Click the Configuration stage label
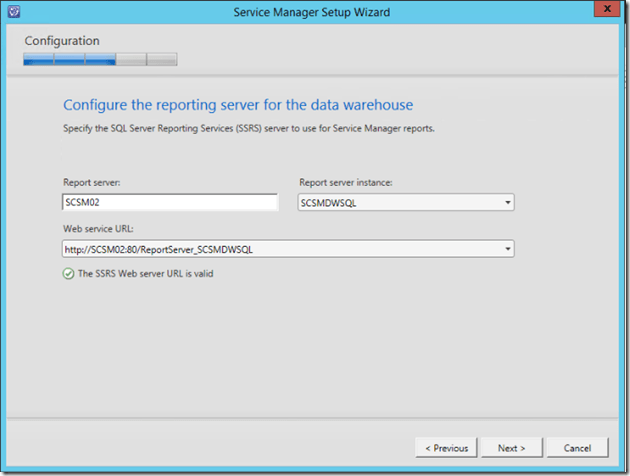 [x=61, y=41]
